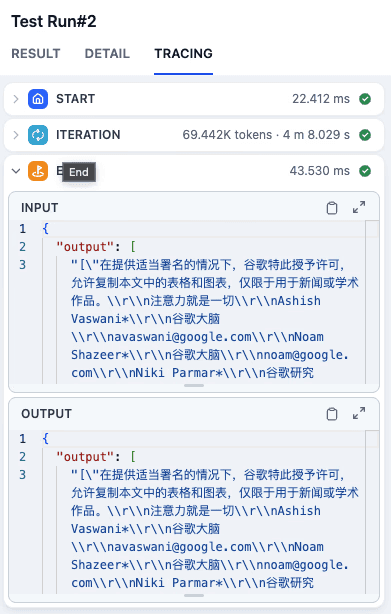The width and height of the screenshot is (391, 614).
Task: Click the START green success checkmark
Action: (365, 99)
